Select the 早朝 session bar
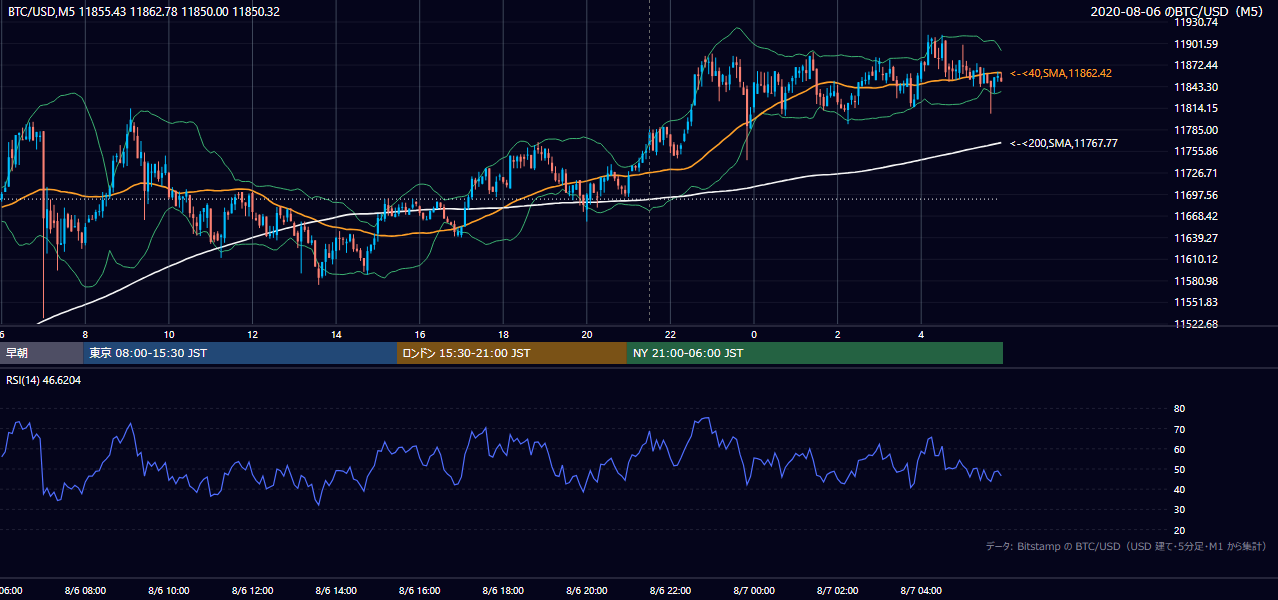1278x600 pixels. [x=41, y=353]
